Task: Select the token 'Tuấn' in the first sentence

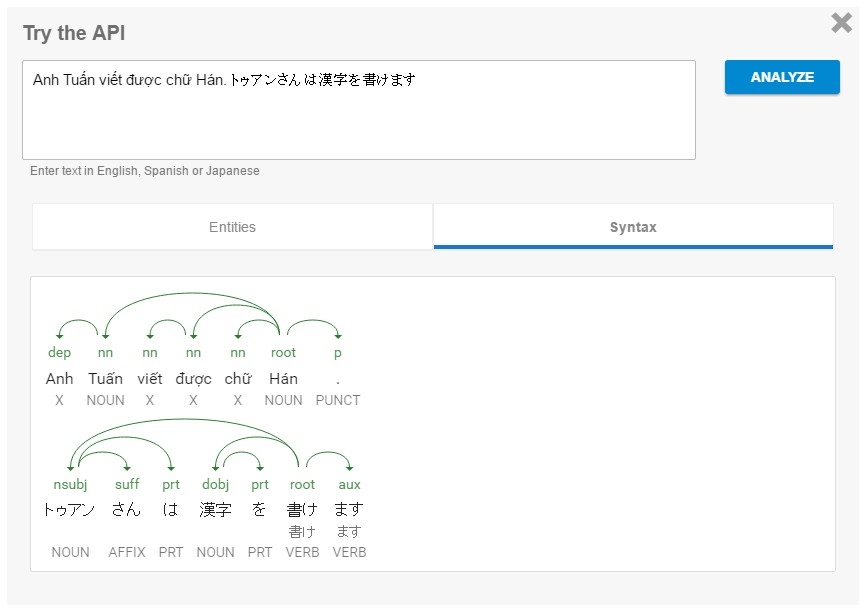Action: tap(105, 378)
